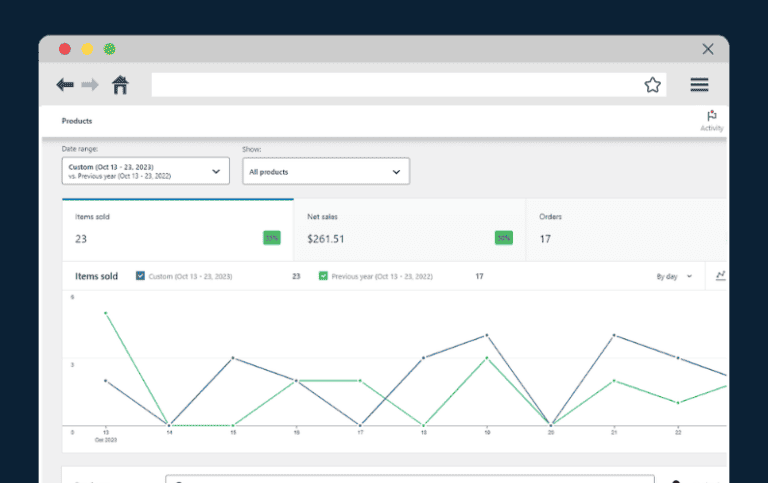Viewport: 768px width, 483px height.
Task: Open the hamburger menu icon
Action: pyautogui.click(x=699, y=85)
